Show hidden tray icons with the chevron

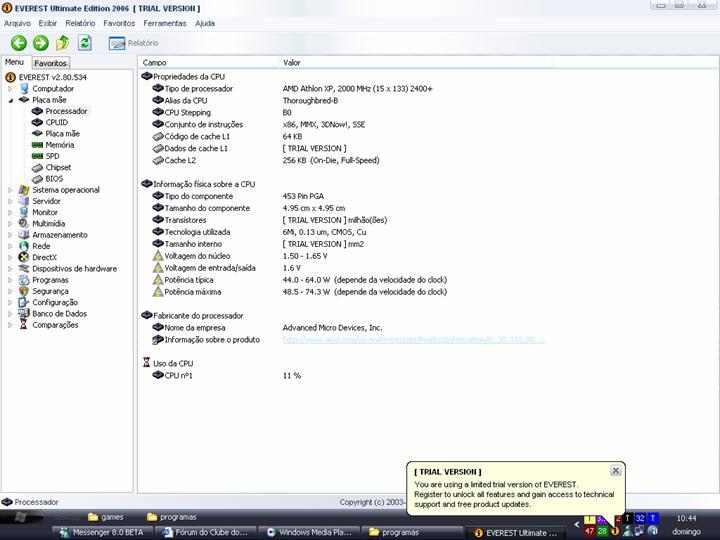click(577, 524)
